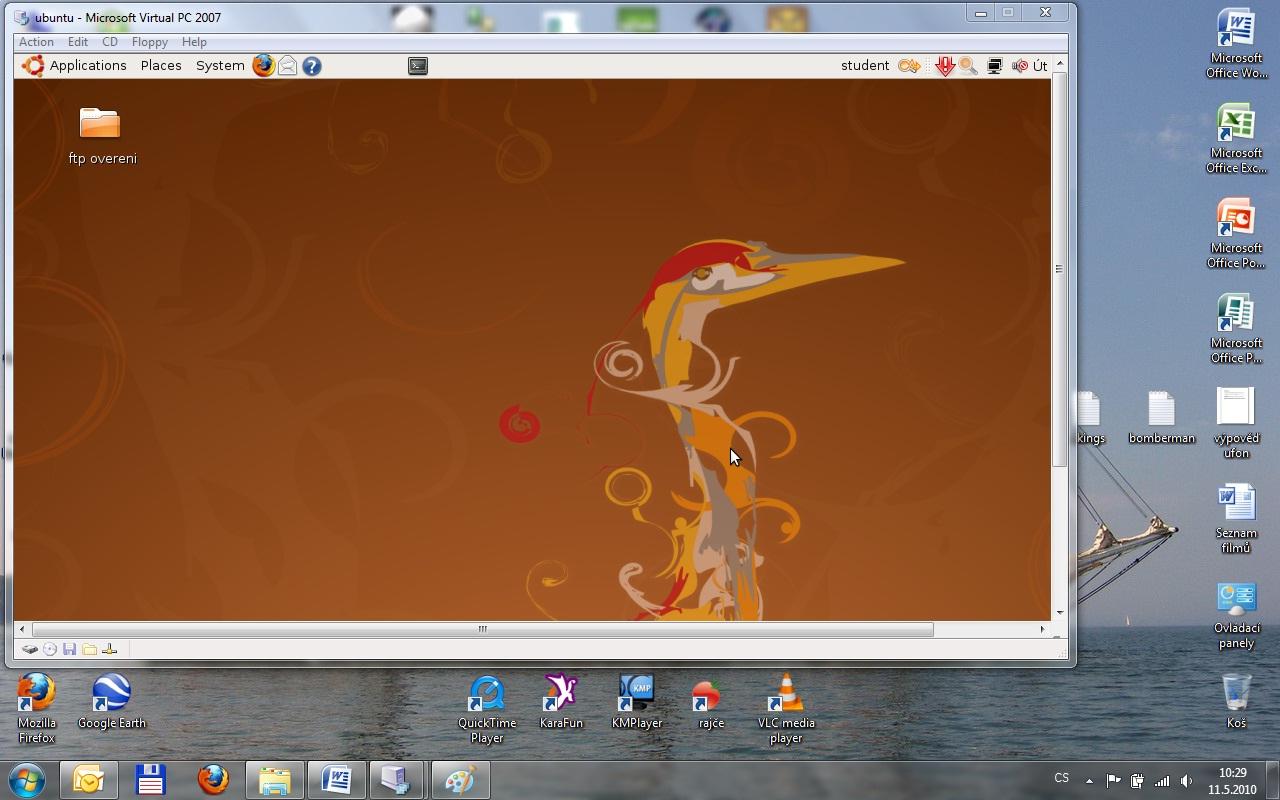Image resolution: width=1280 pixels, height=800 pixels.
Task: Select Google Earth desktop shortcut
Action: tap(112, 701)
